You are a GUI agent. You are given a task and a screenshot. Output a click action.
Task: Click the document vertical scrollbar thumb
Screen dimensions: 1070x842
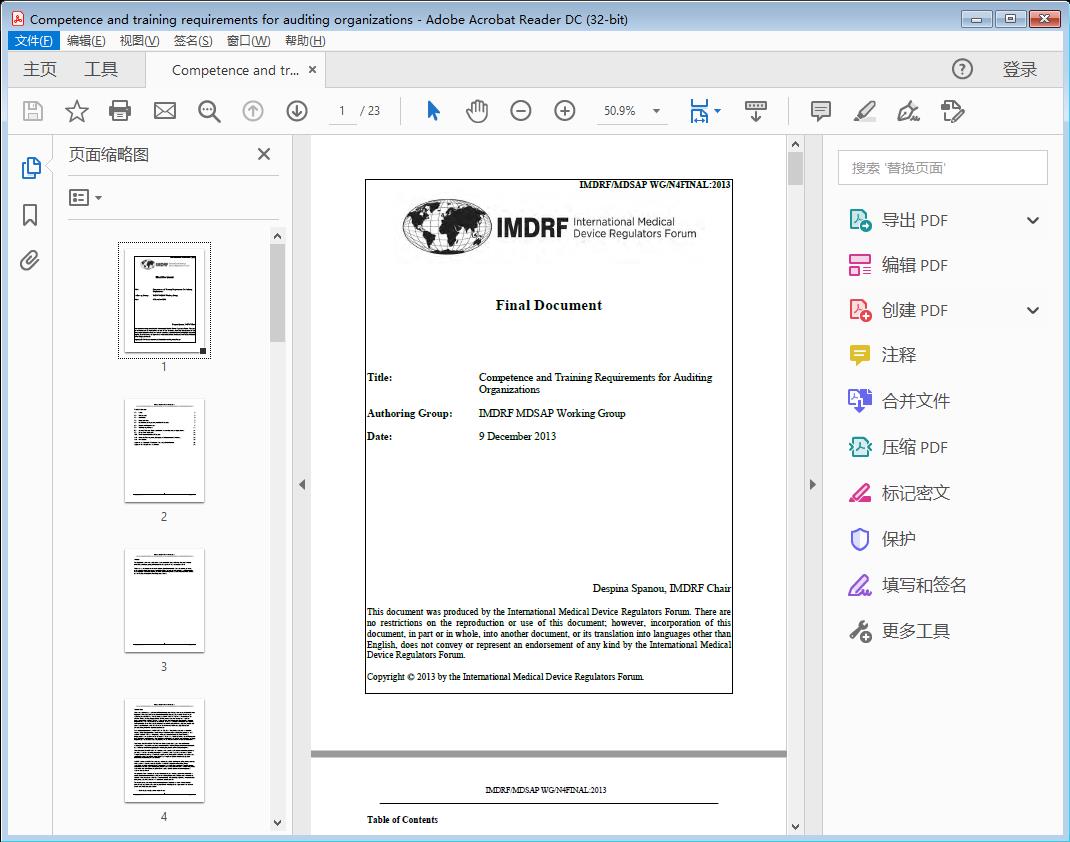[795, 169]
